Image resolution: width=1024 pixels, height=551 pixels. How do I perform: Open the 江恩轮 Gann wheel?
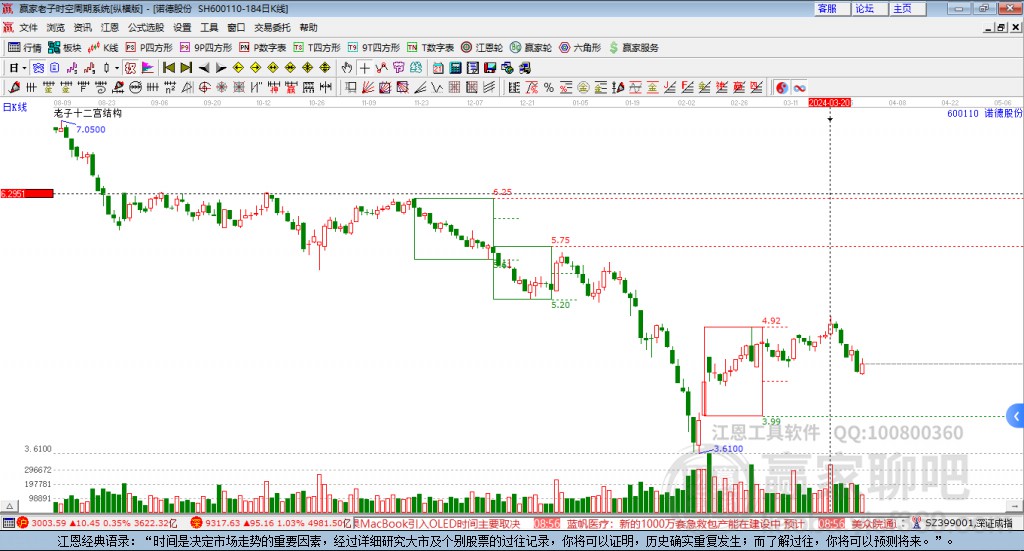click(482, 48)
